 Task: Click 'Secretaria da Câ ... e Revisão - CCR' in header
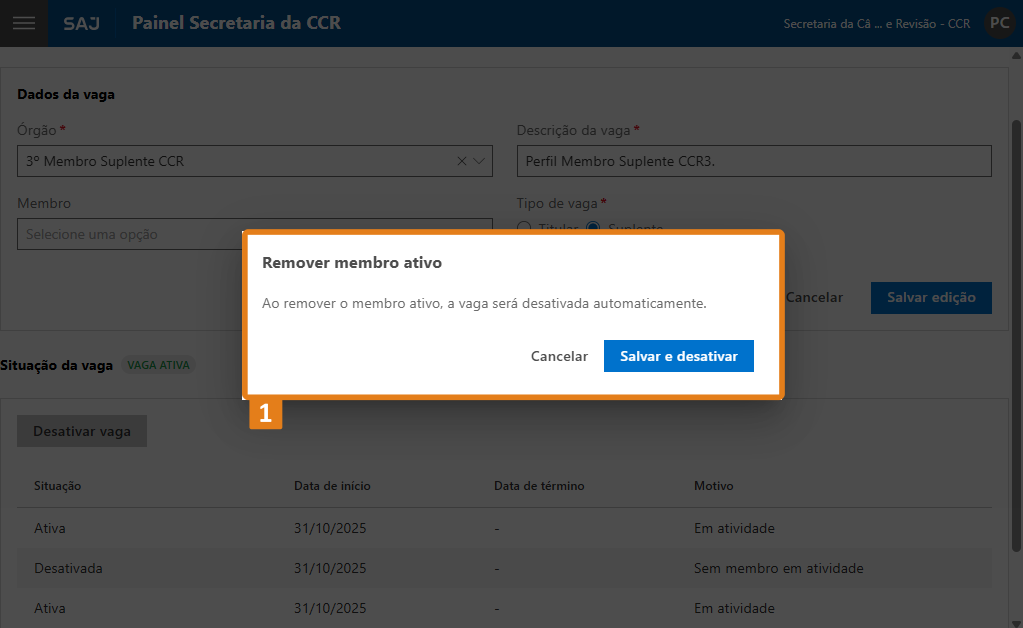(878, 23)
